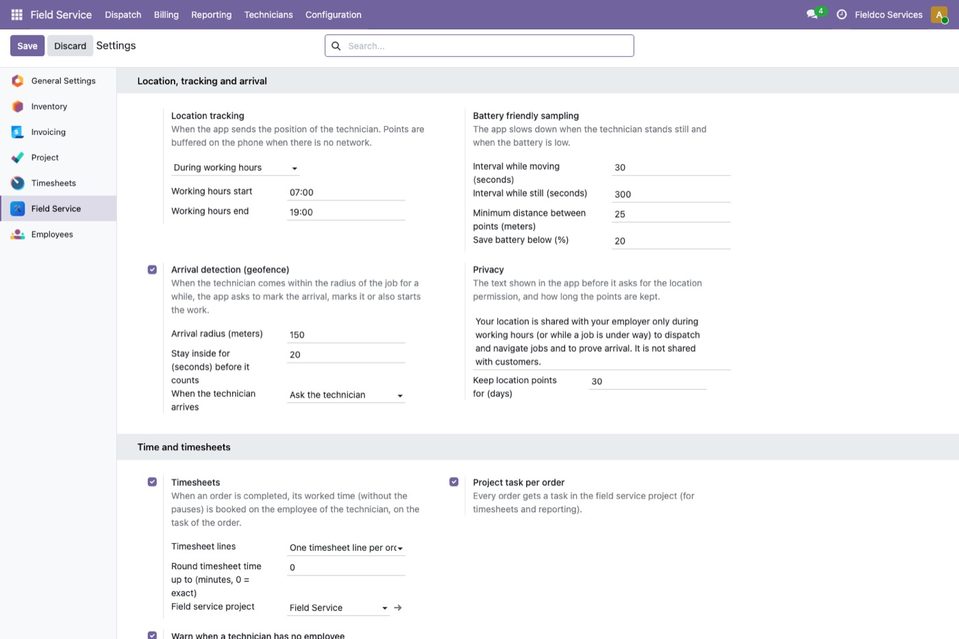Toggle Warn when technician has no employee
This screenshot has height=639, width=959.
152,635
